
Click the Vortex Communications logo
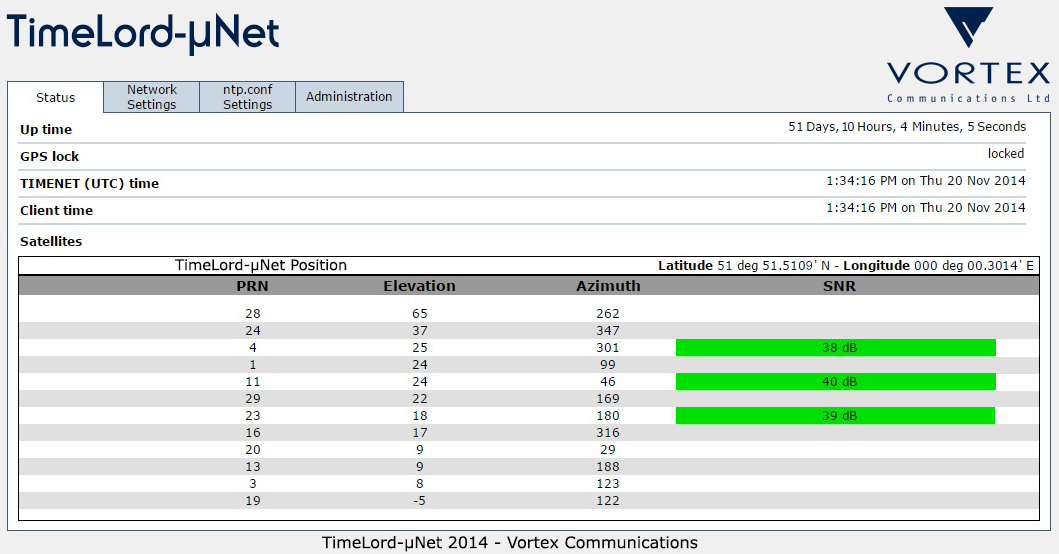[x=967, y=55]
